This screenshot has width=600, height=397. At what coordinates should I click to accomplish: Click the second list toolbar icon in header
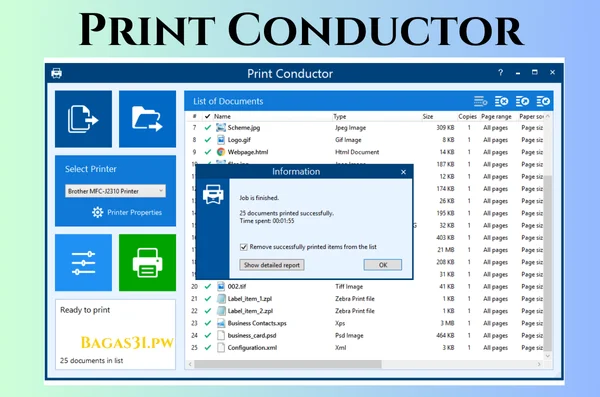coord(501,101)
